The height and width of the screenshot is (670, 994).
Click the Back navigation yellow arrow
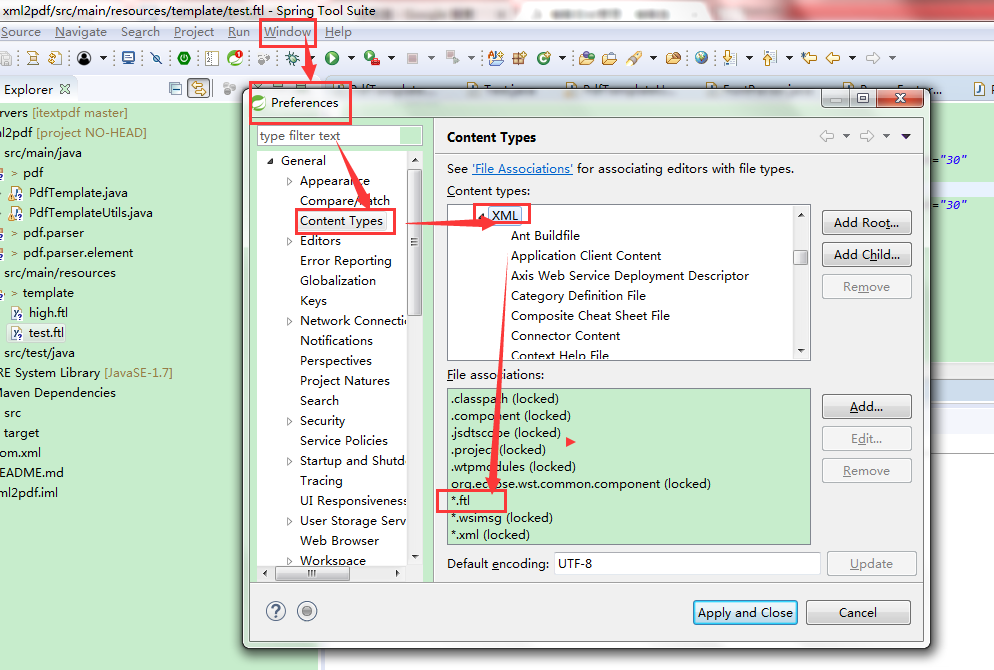click(x=833, y=58)
